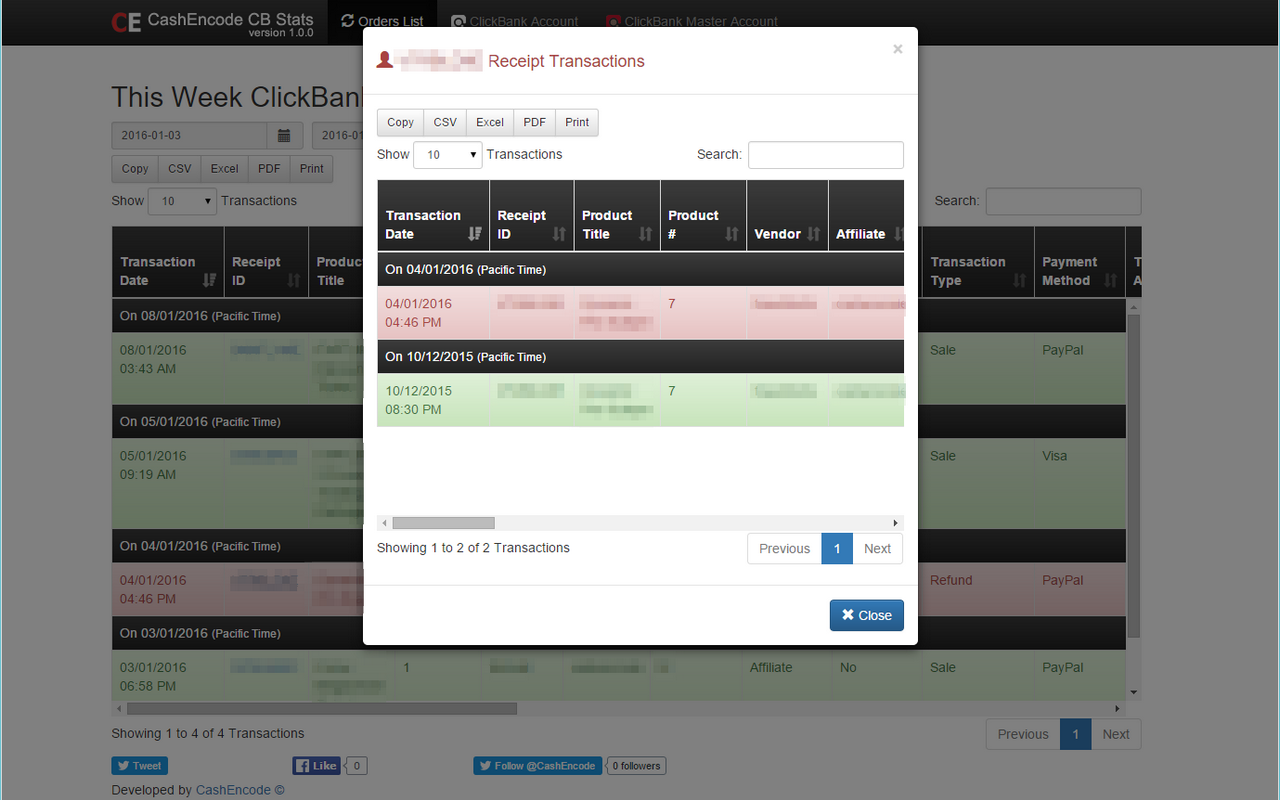Click background CSV export button
Screen dimensions: 1280x800
[x=180, y=169]
